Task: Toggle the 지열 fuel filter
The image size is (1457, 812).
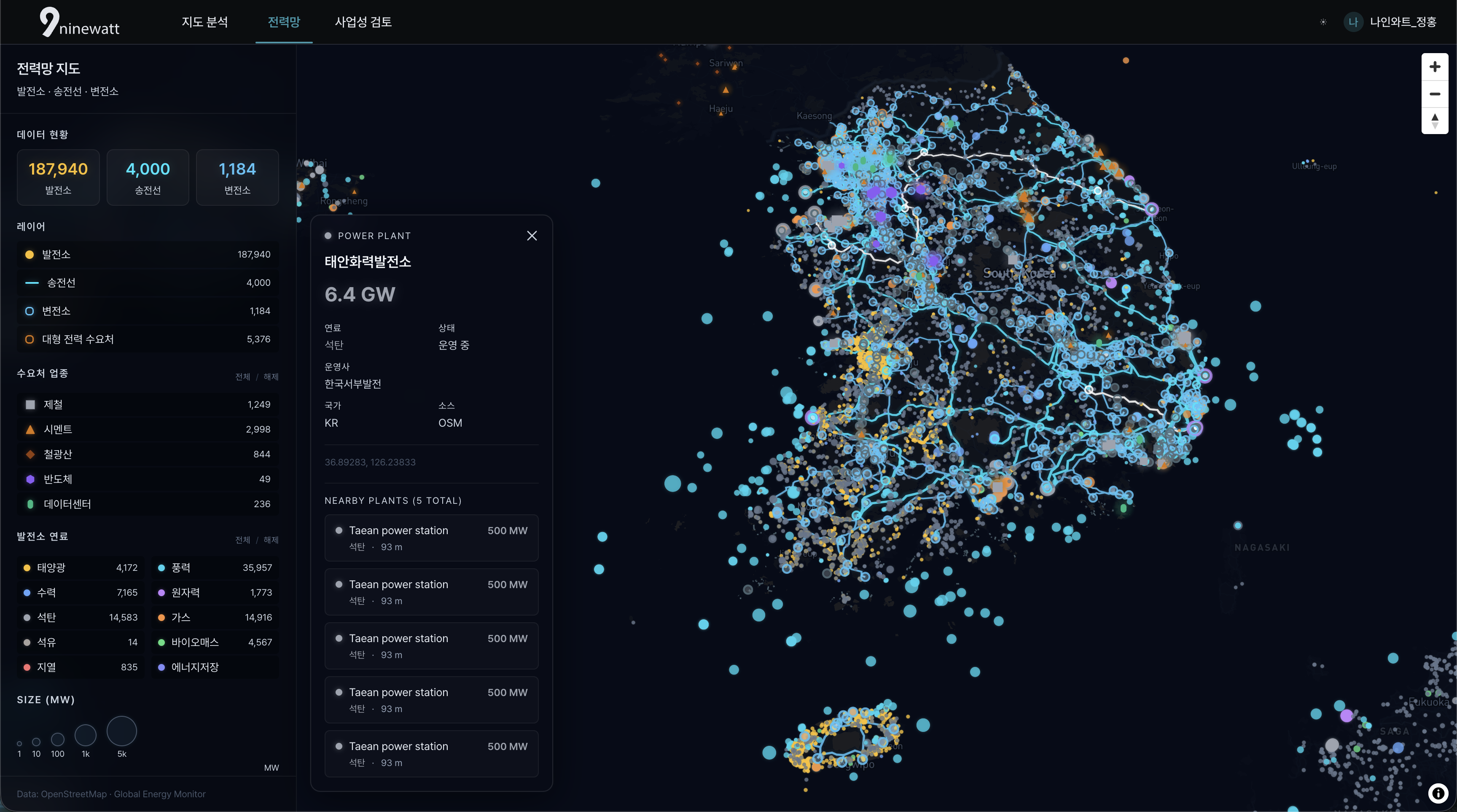Action: [x=81, y=667]
